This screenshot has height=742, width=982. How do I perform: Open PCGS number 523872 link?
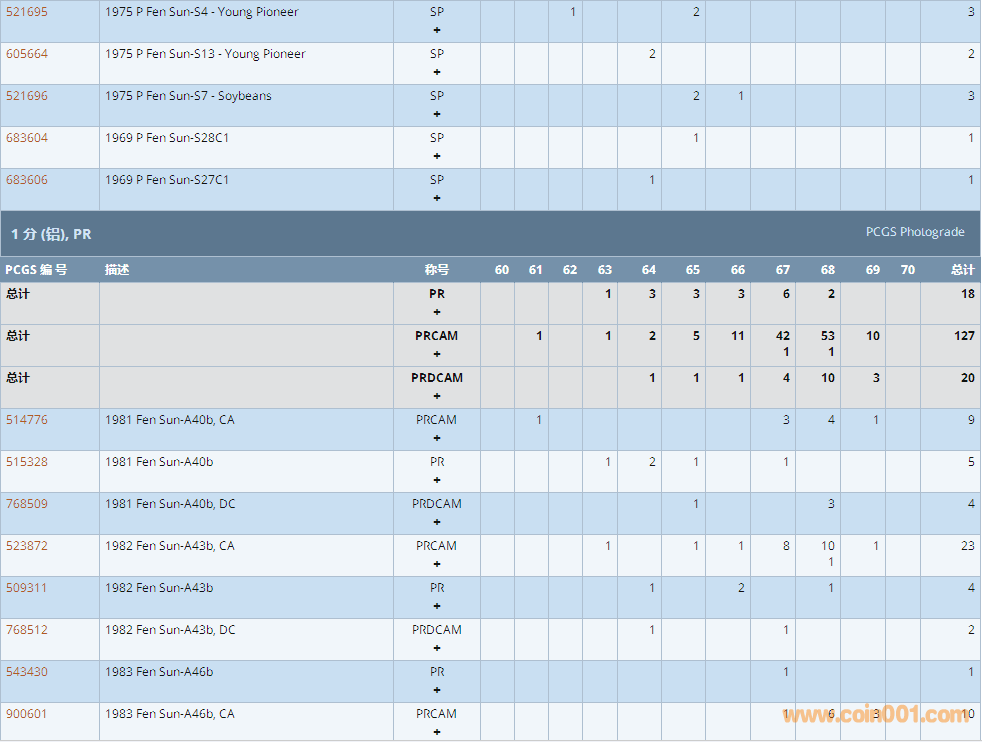coord(27,546)
